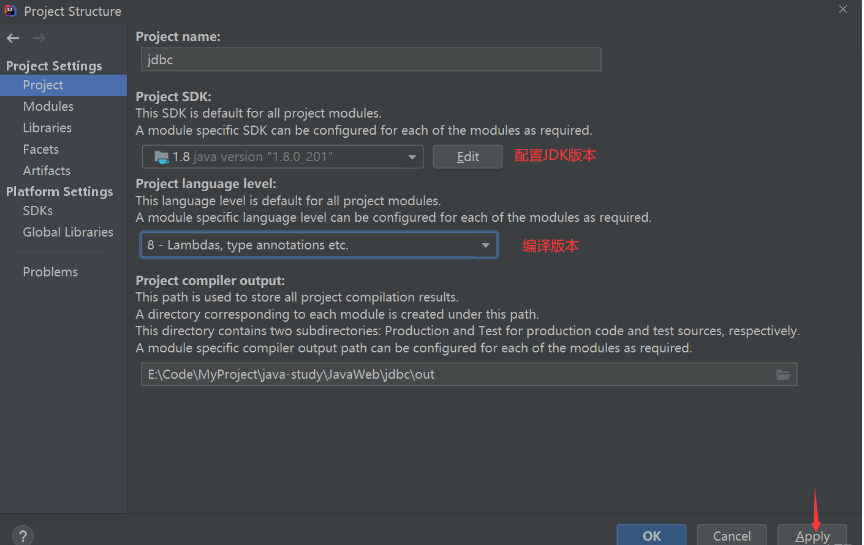Click the SDK folder icon in dropdown

click(161, 157)
